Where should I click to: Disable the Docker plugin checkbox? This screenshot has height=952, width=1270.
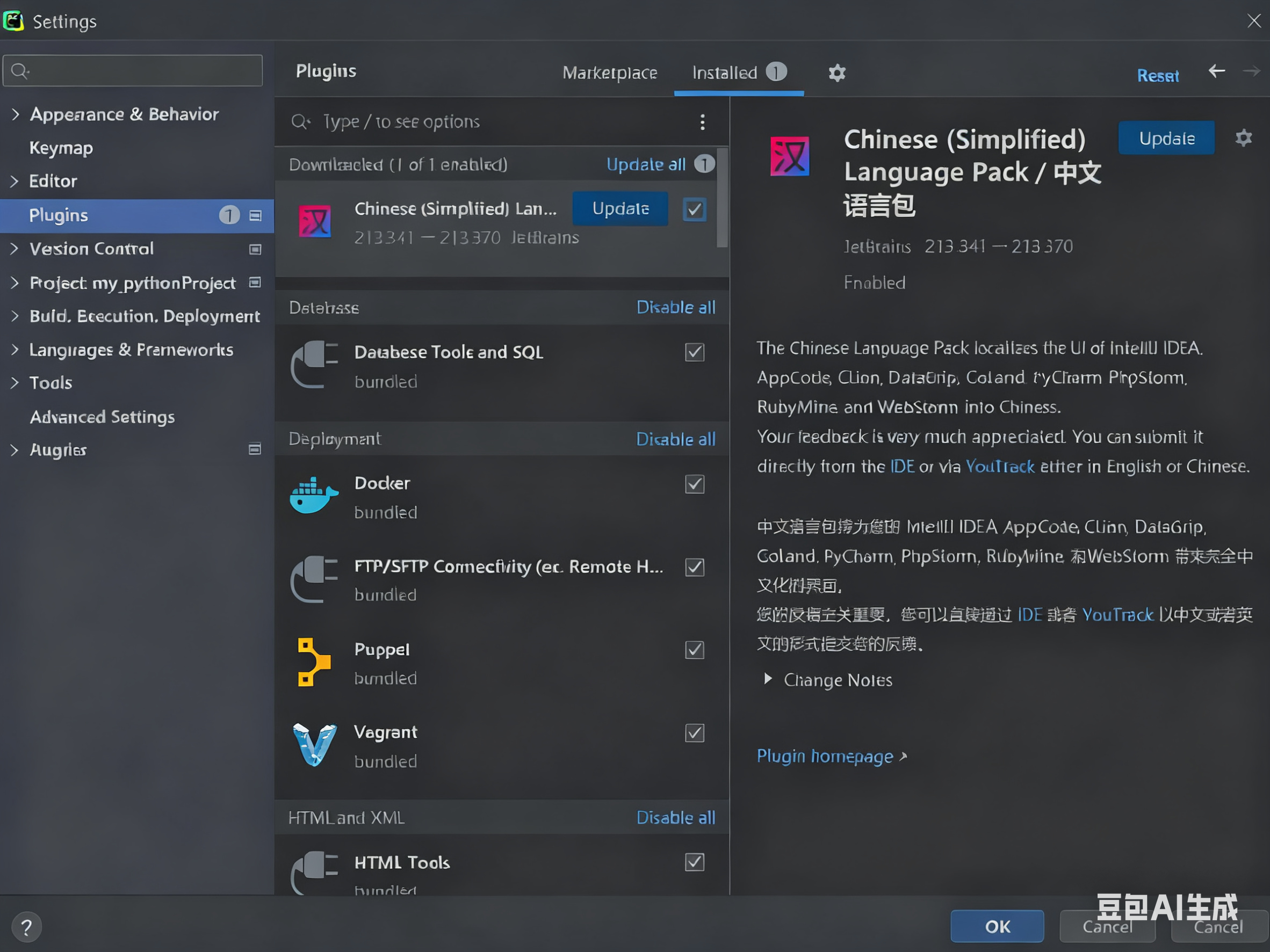[694, 484]
